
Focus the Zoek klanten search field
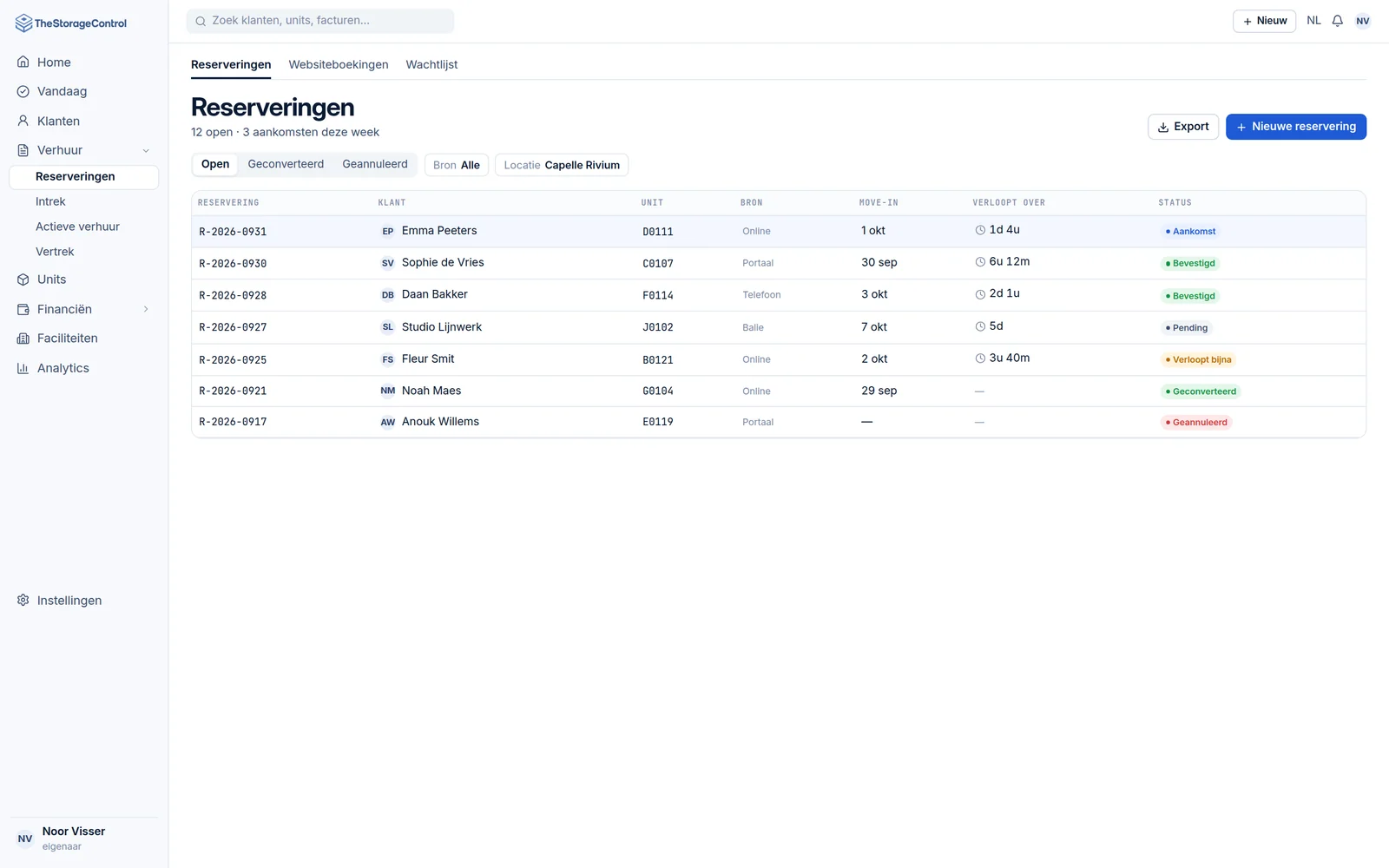click(x=320, y=21)
